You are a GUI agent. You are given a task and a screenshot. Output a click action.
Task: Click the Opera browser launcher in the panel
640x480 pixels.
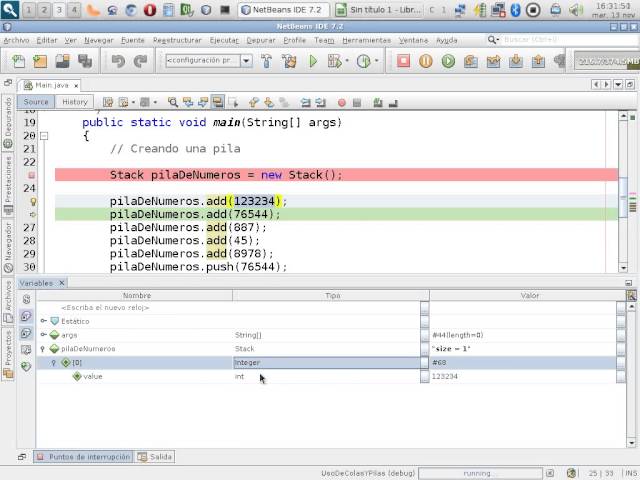pos(150,10)
